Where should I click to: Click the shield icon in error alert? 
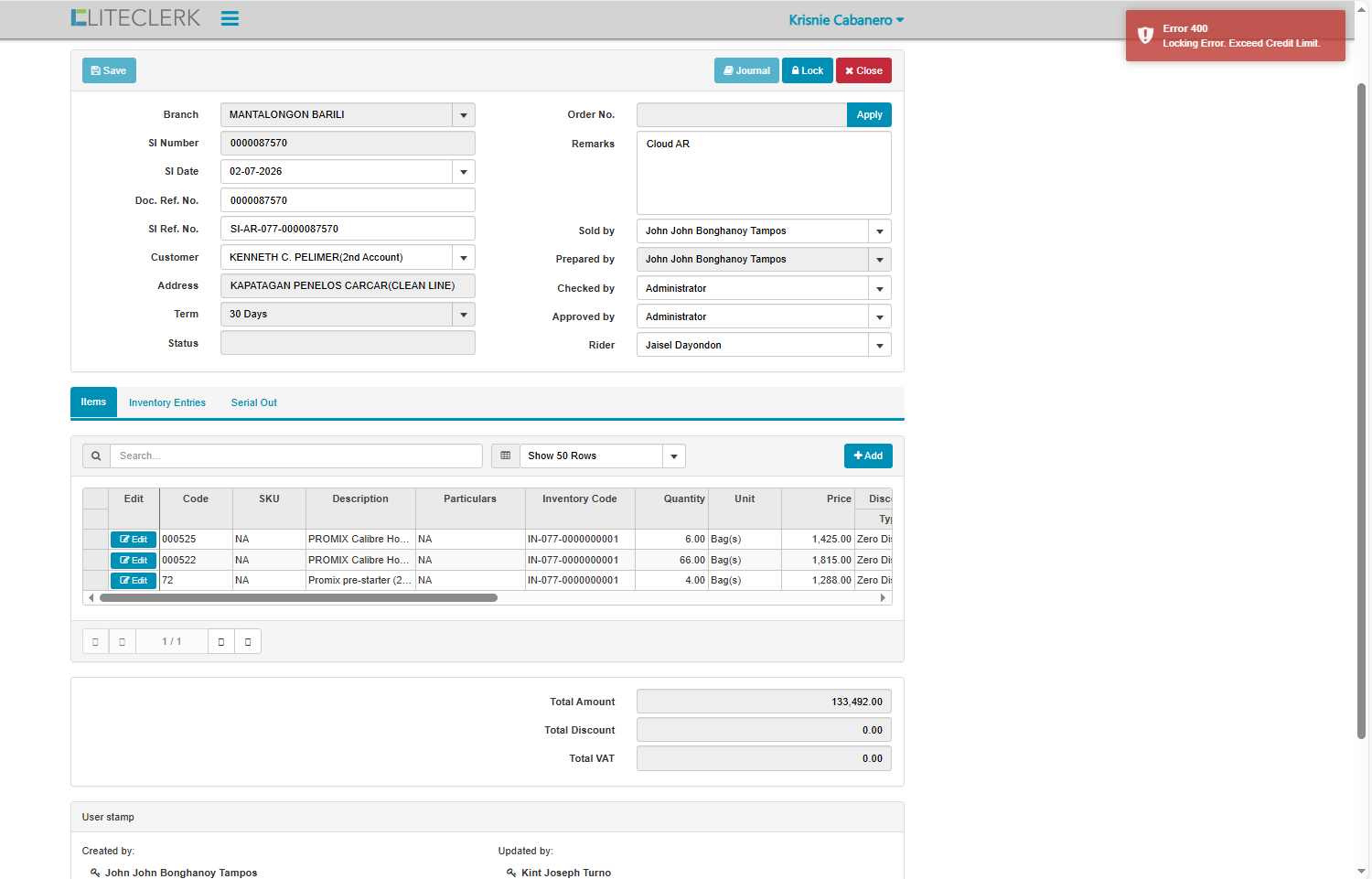pos(1145,36)
